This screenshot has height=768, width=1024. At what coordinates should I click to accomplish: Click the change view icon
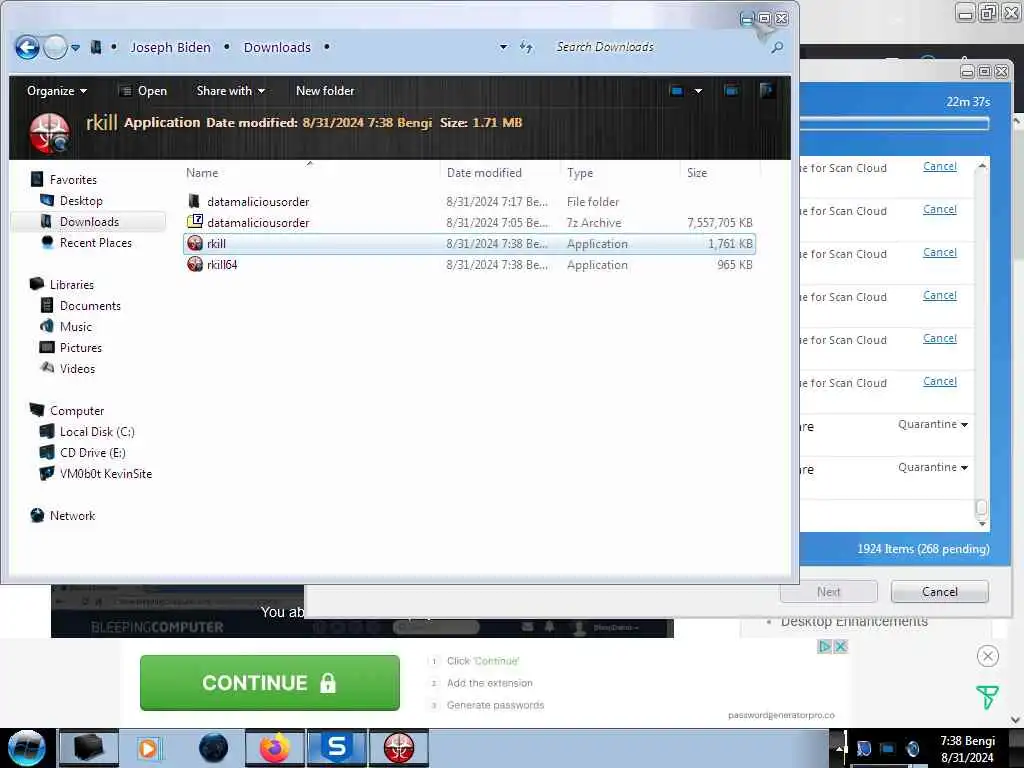click(677, 91)
